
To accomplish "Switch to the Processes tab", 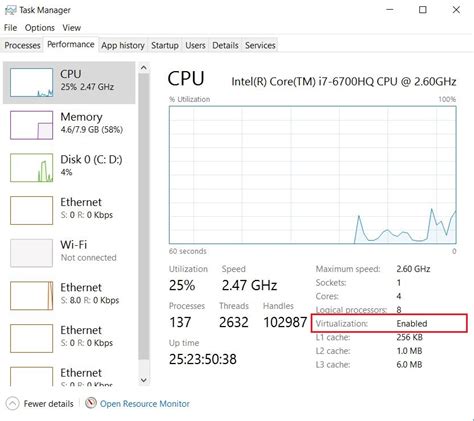I will (22, 45).
